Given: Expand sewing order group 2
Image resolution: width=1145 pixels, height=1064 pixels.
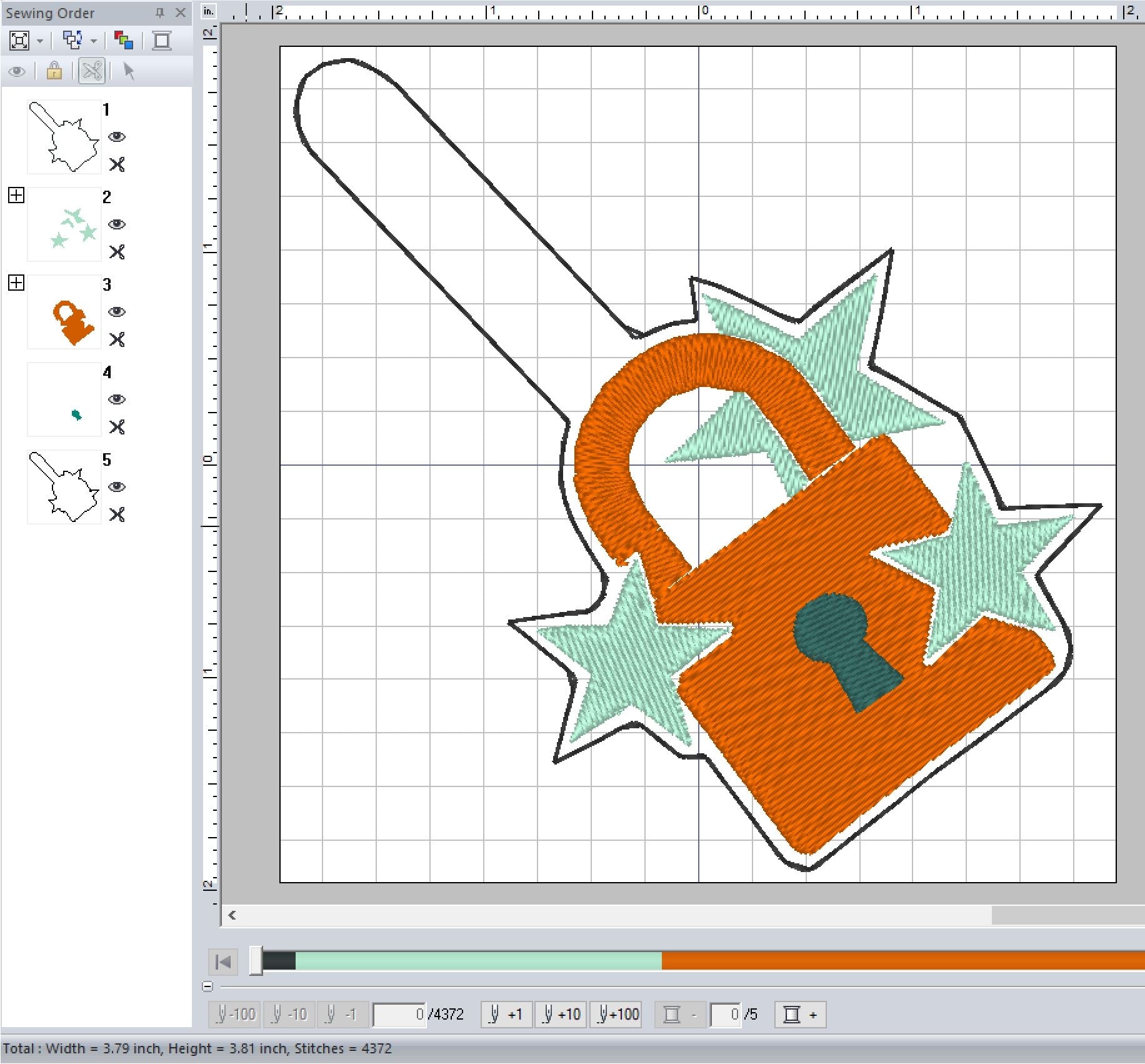Looking at the screenshot, I should pos(16,196).
